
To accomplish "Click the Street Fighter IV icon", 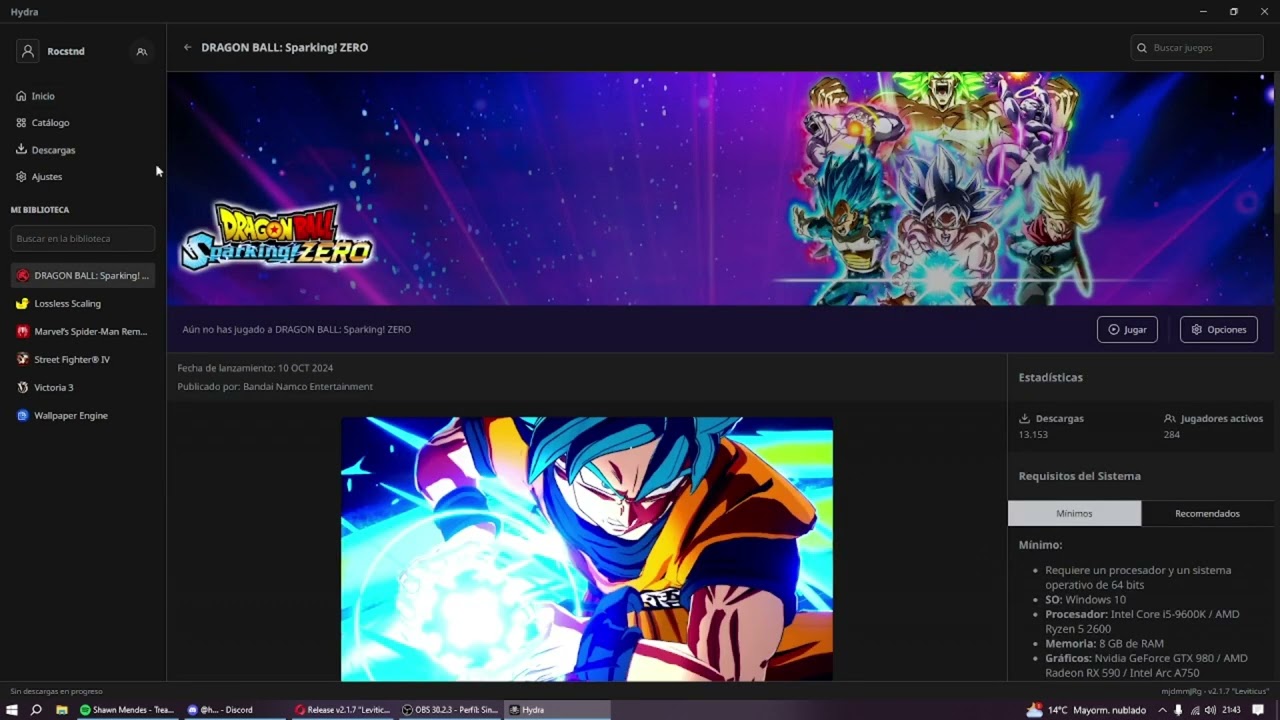I will coord(23,359).
